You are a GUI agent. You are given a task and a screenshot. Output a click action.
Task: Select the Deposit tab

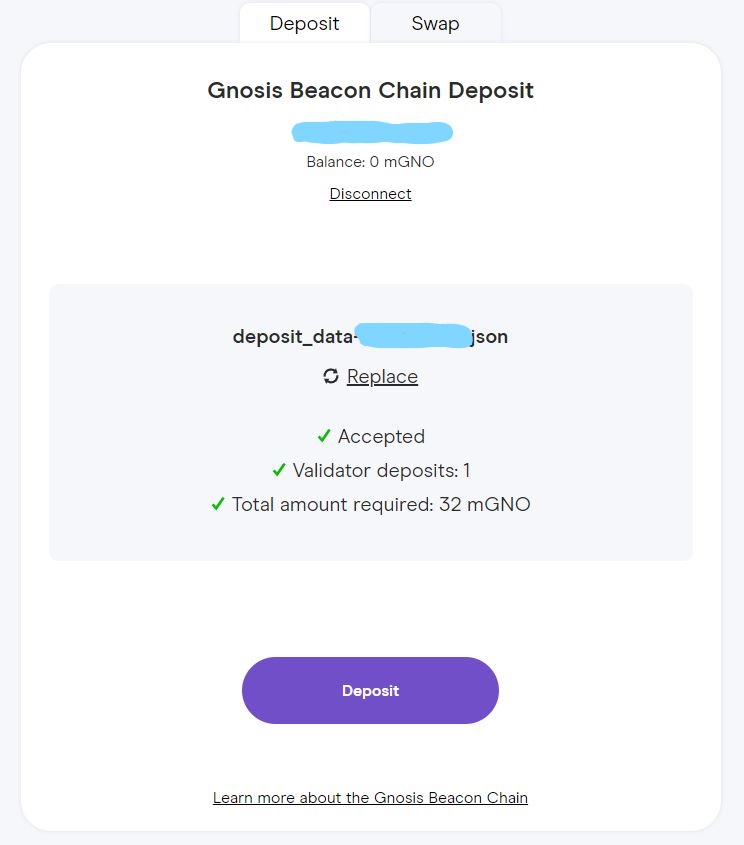click(305, 24)
